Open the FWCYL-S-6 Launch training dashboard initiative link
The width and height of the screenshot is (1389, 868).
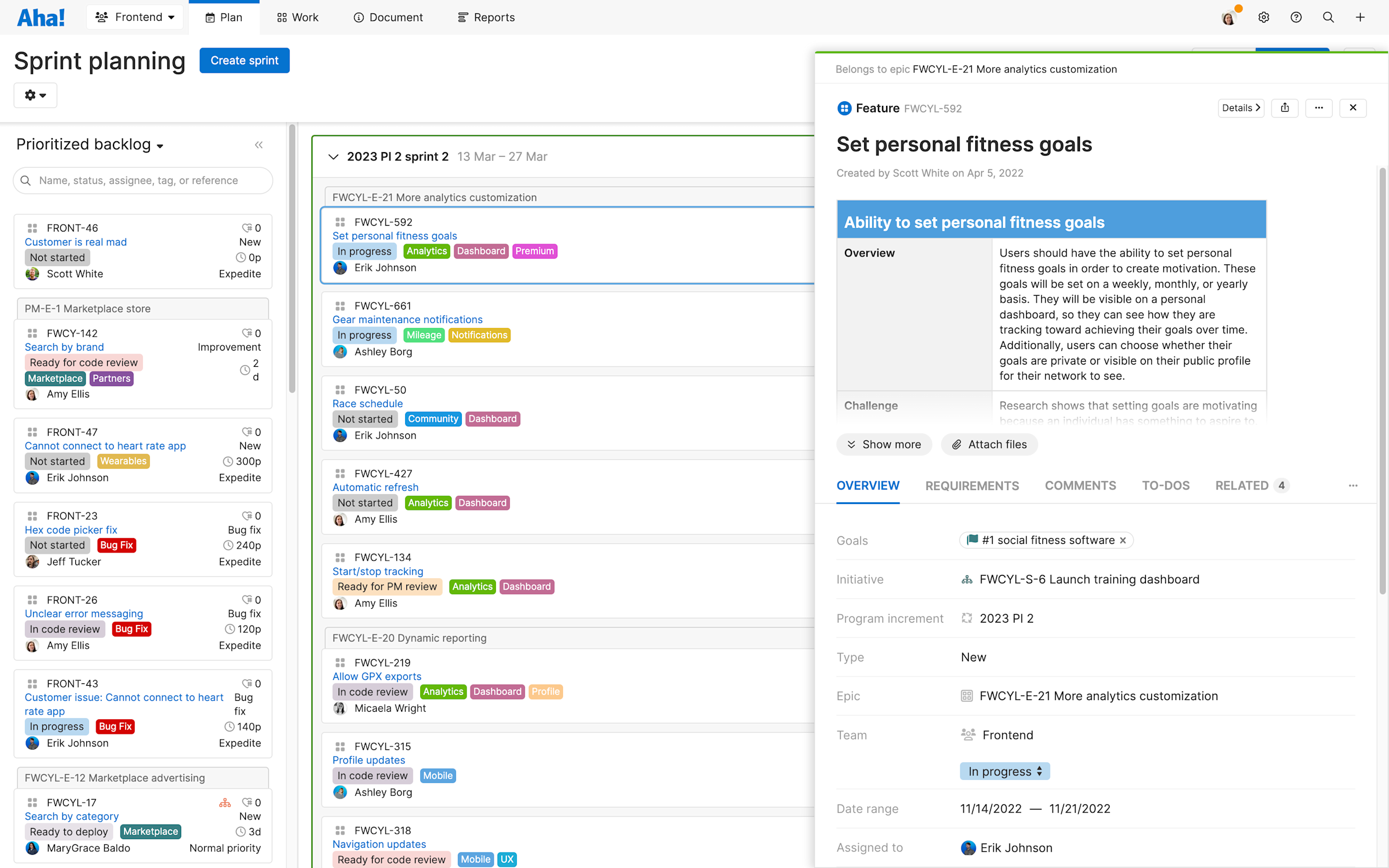pyautogui.click(x=1088, y=579)
